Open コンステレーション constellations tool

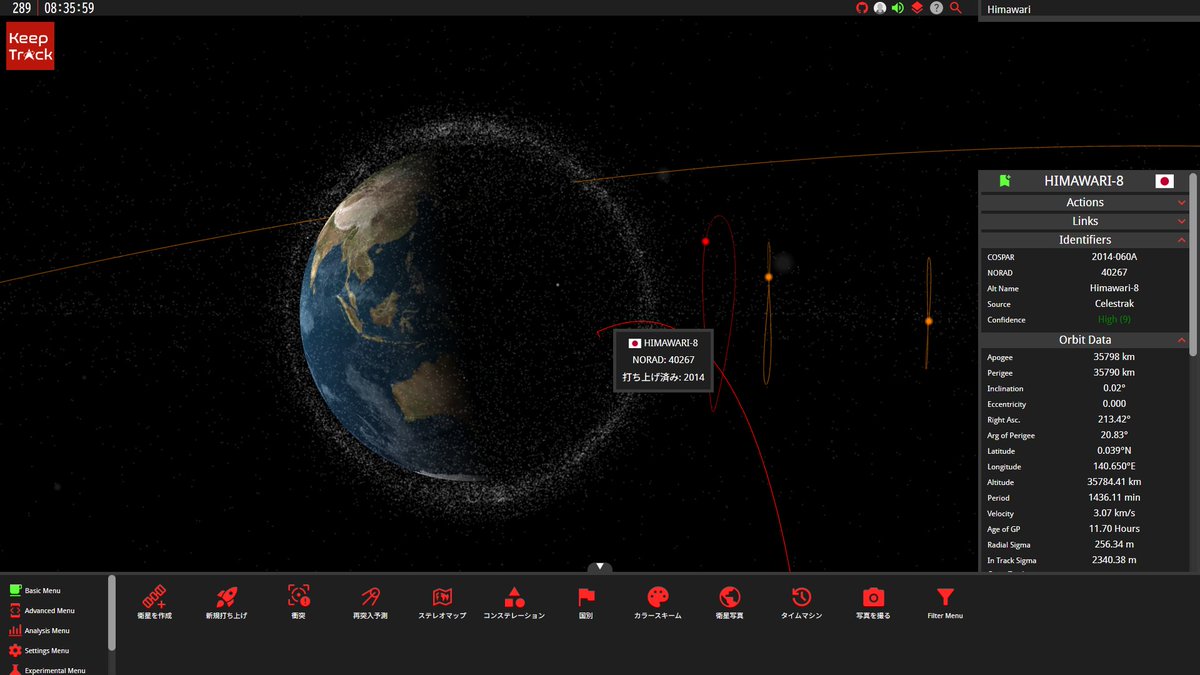click(x=514, y=603)
